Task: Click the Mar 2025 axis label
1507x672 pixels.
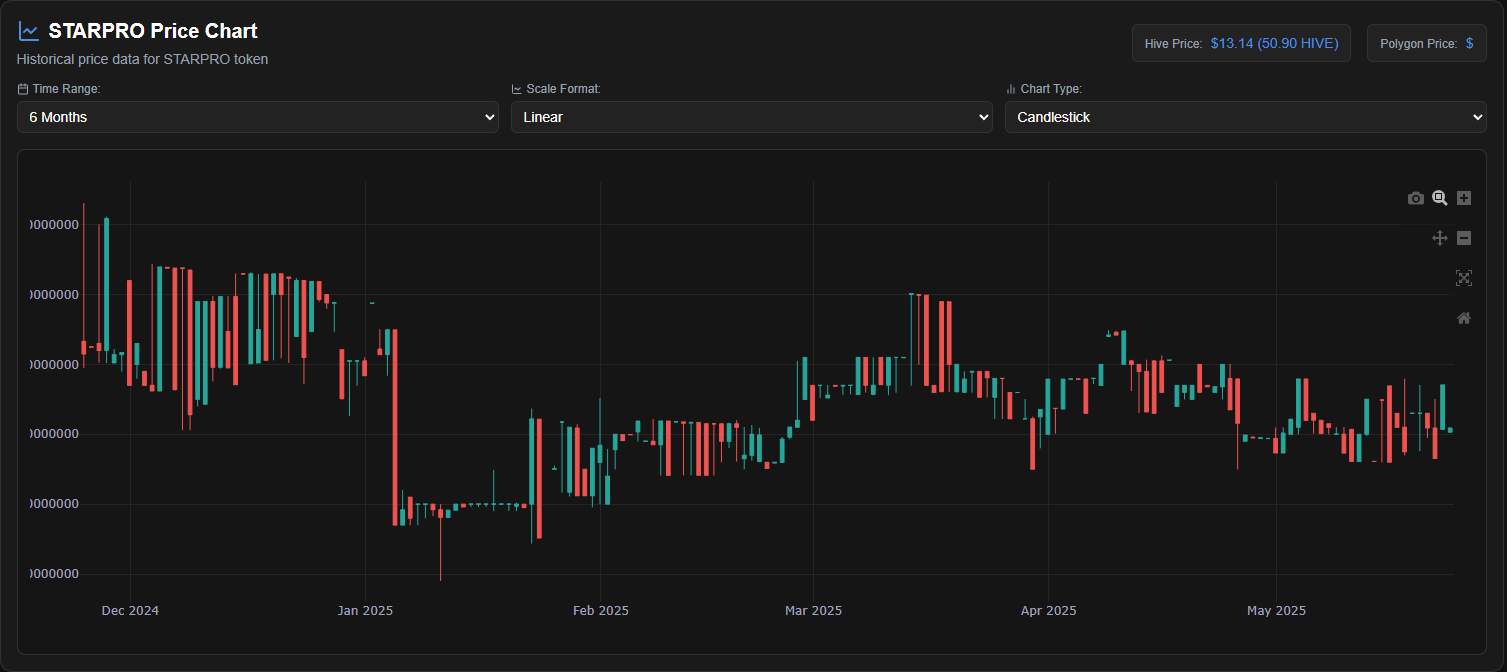Action: 813,610
